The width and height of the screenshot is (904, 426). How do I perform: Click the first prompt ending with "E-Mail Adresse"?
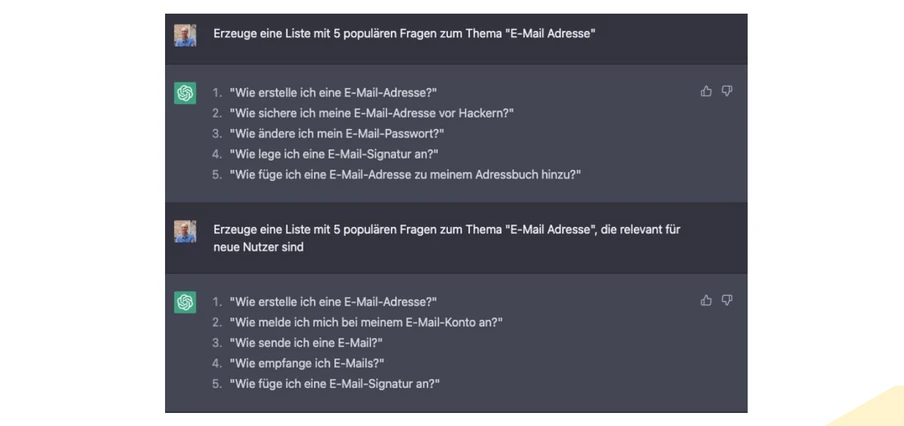point(404,33)
